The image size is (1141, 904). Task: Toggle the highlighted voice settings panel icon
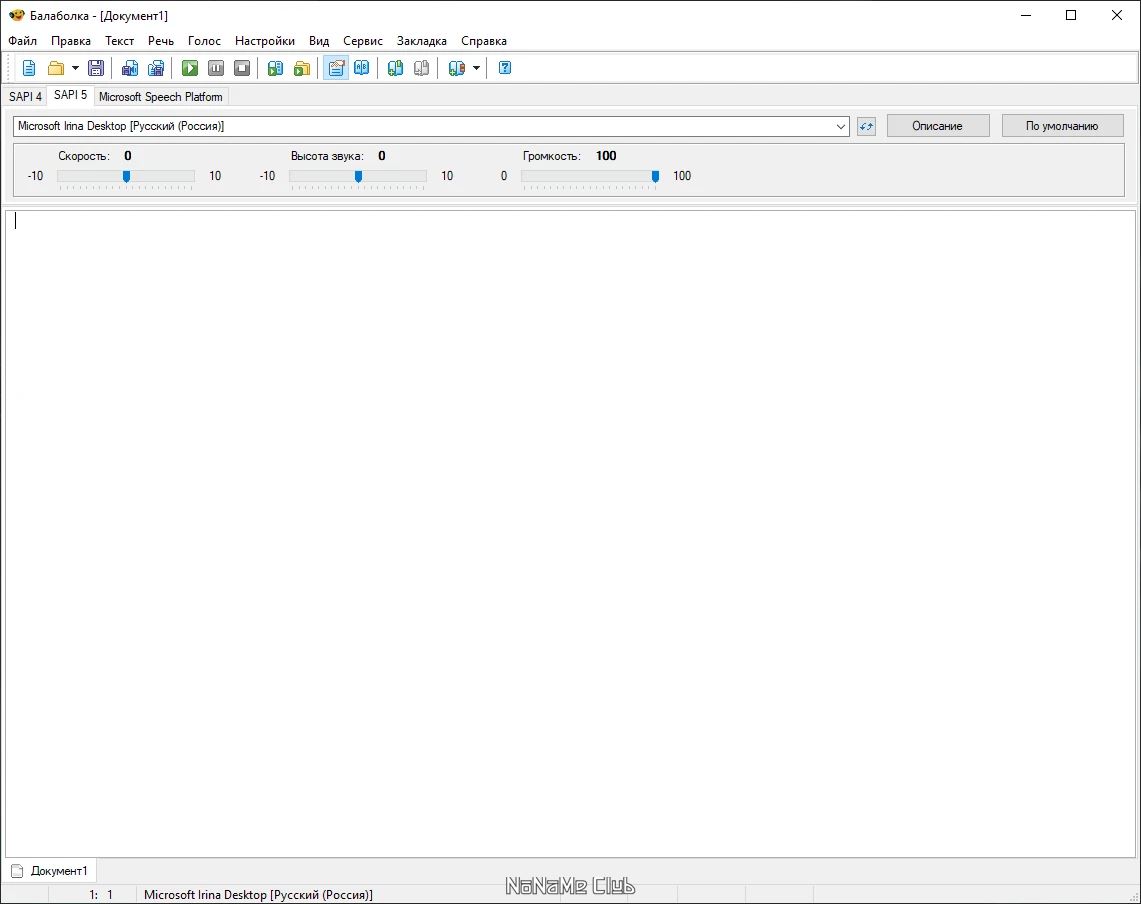(x=335, y=68)
